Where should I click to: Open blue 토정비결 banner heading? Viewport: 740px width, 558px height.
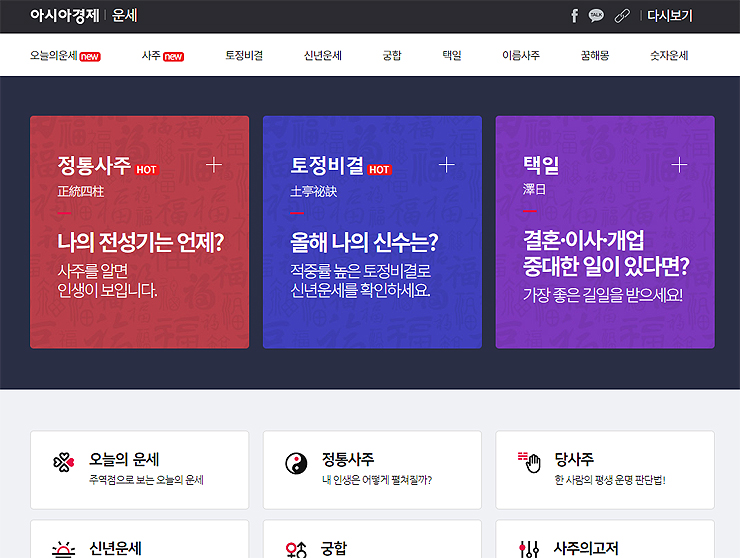[327, 165]
